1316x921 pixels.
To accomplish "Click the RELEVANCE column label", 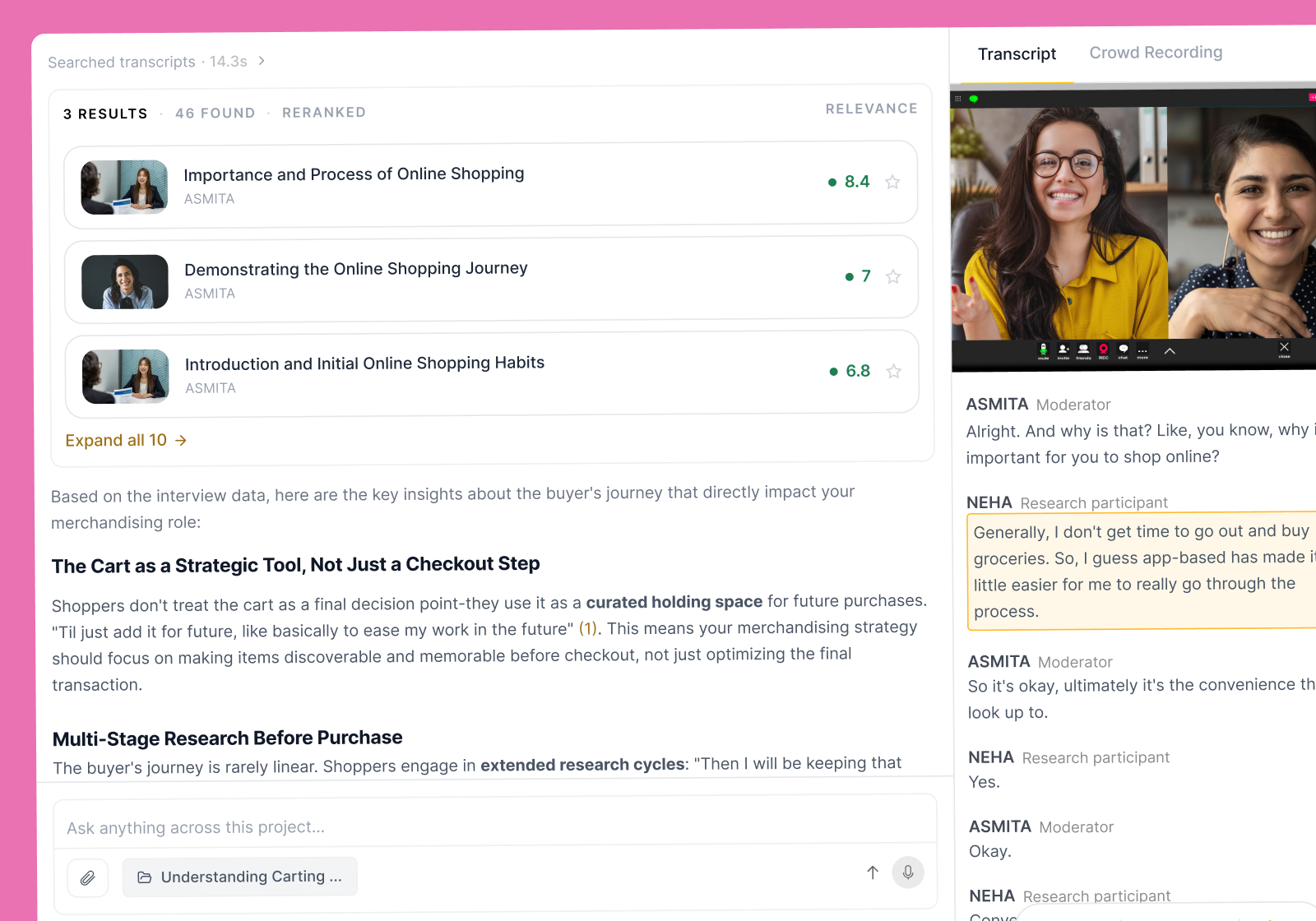I will point(871,109).
